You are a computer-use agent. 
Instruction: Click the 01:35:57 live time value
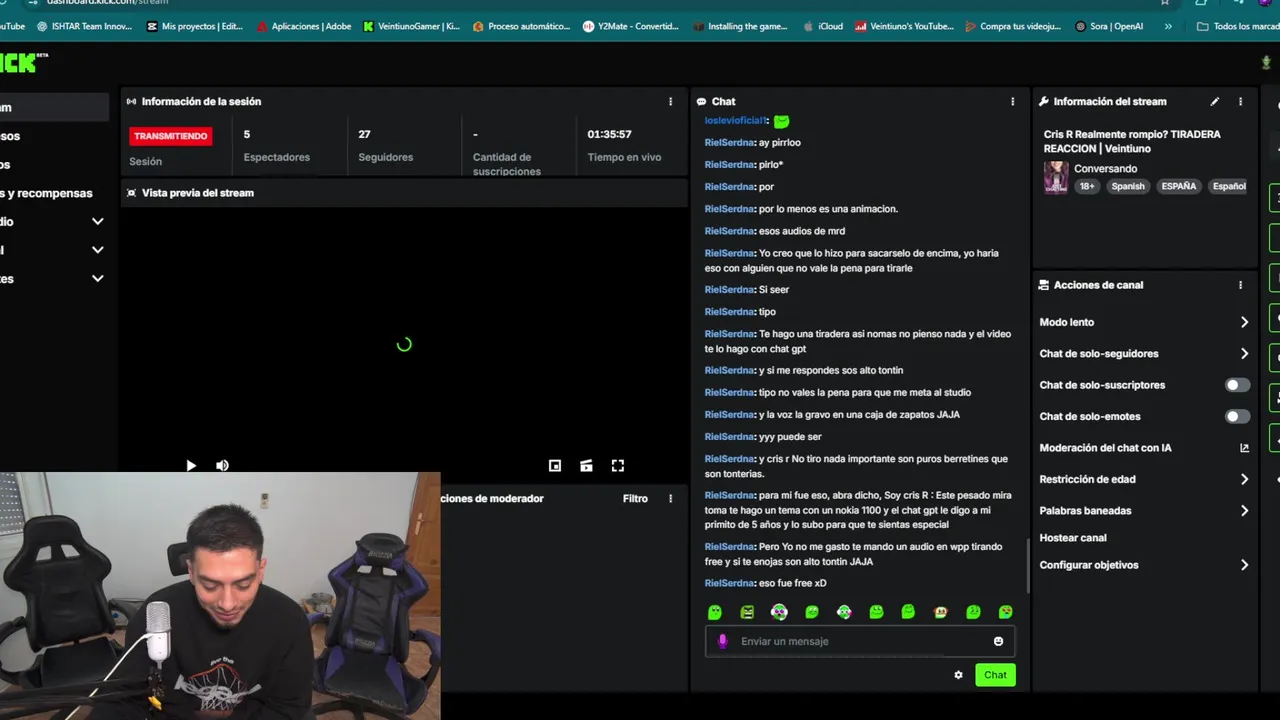609,134
